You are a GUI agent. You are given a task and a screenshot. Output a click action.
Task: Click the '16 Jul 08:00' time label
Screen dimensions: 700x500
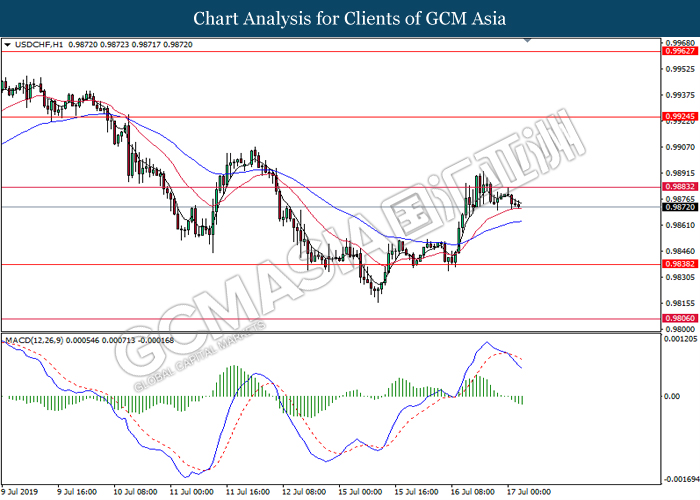[x=473, y=492]
